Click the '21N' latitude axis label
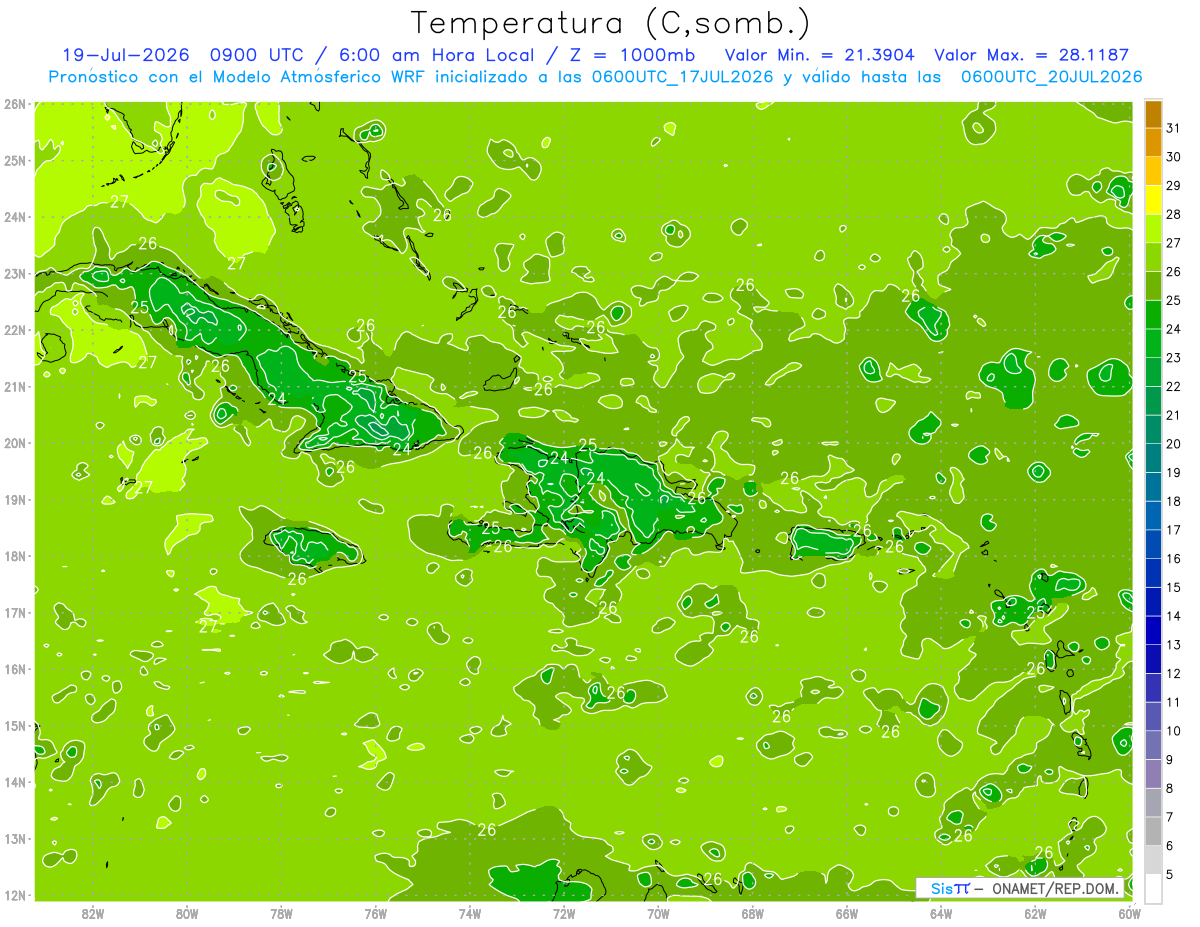The width and height of the screenshot is (1200, 927). [14, 386]
